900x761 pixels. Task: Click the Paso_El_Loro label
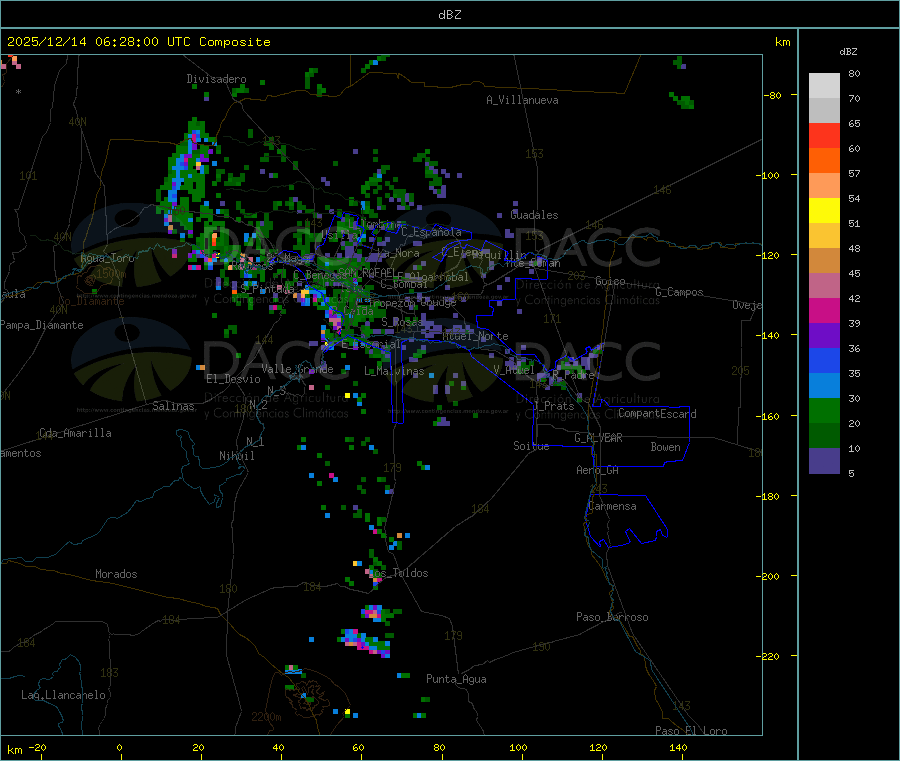point(691,731)
